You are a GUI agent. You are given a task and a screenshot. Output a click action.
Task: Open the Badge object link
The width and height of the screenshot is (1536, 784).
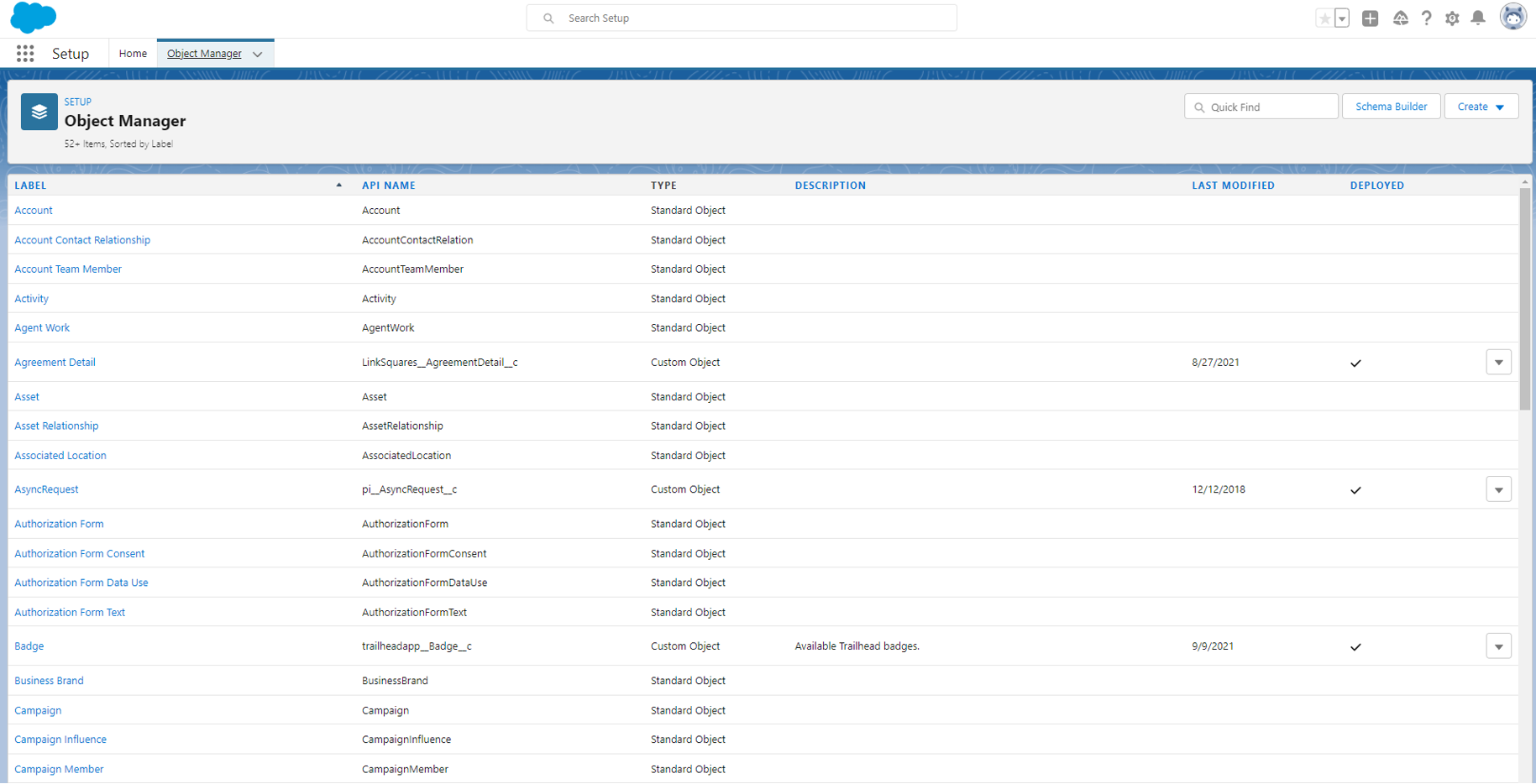pyautogui.click(x=29, y=646)
